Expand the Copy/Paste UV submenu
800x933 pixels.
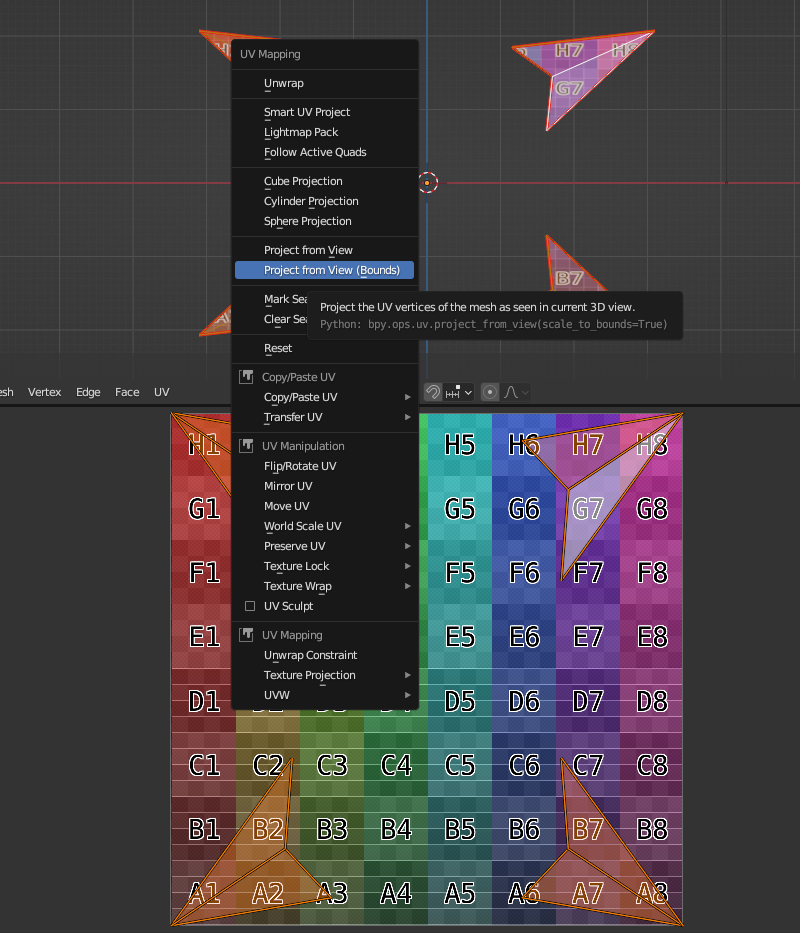tap(324, 397)
